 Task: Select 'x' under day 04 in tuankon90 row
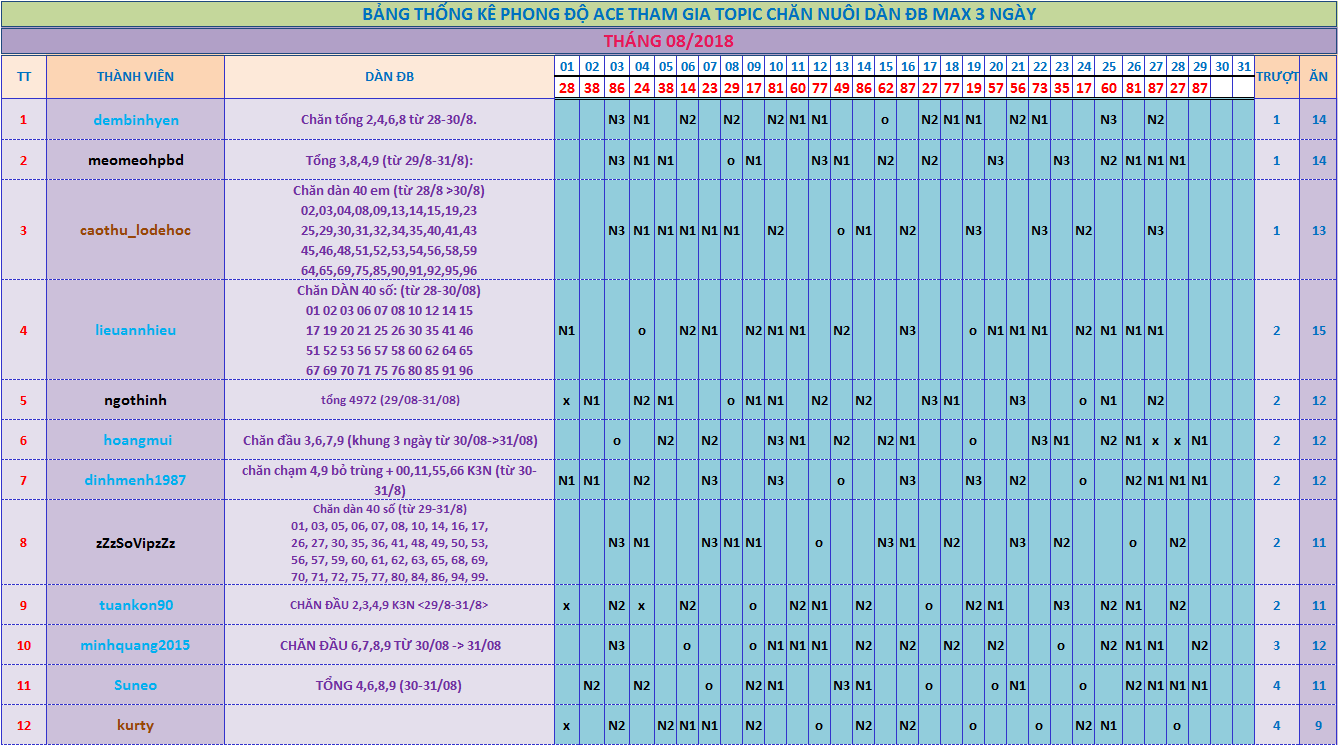(x=642, y=605)
